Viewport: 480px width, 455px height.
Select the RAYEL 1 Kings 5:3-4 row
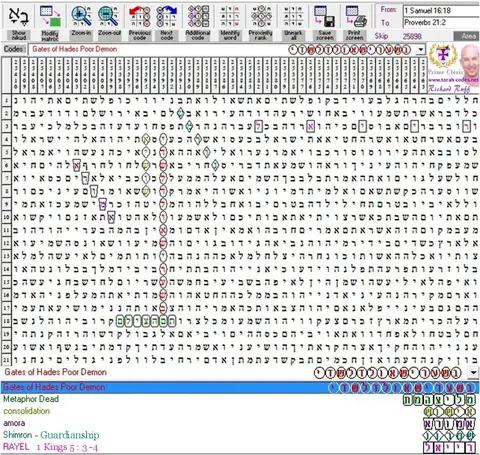240,447
